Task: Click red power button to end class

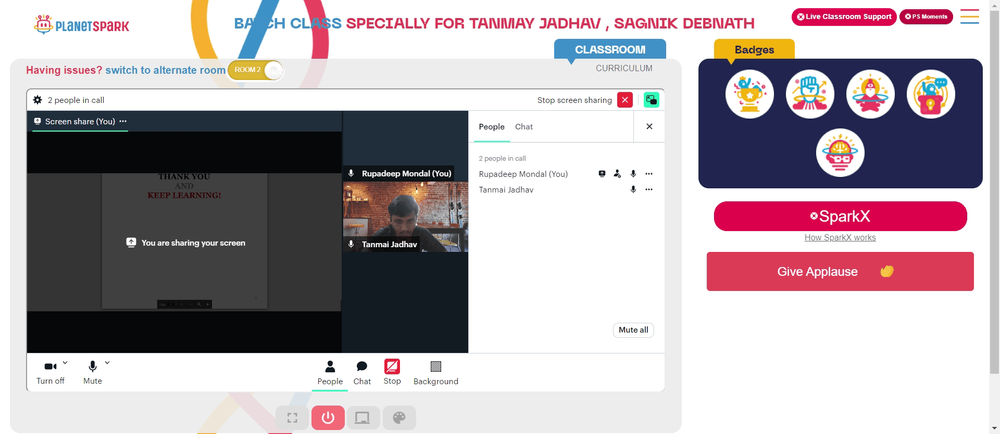Action: click(x=328, y=418)
